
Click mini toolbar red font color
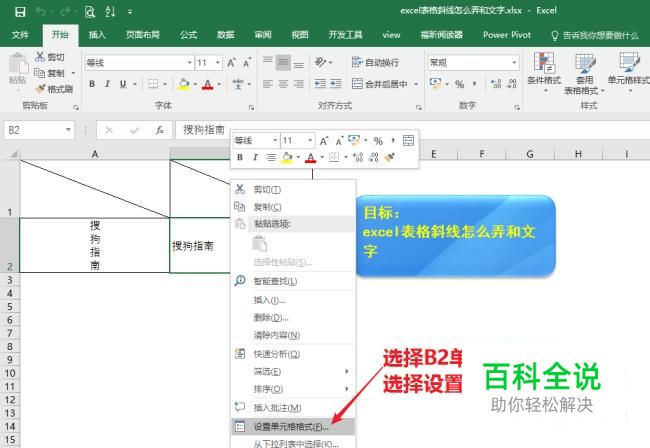pos(310,157)
